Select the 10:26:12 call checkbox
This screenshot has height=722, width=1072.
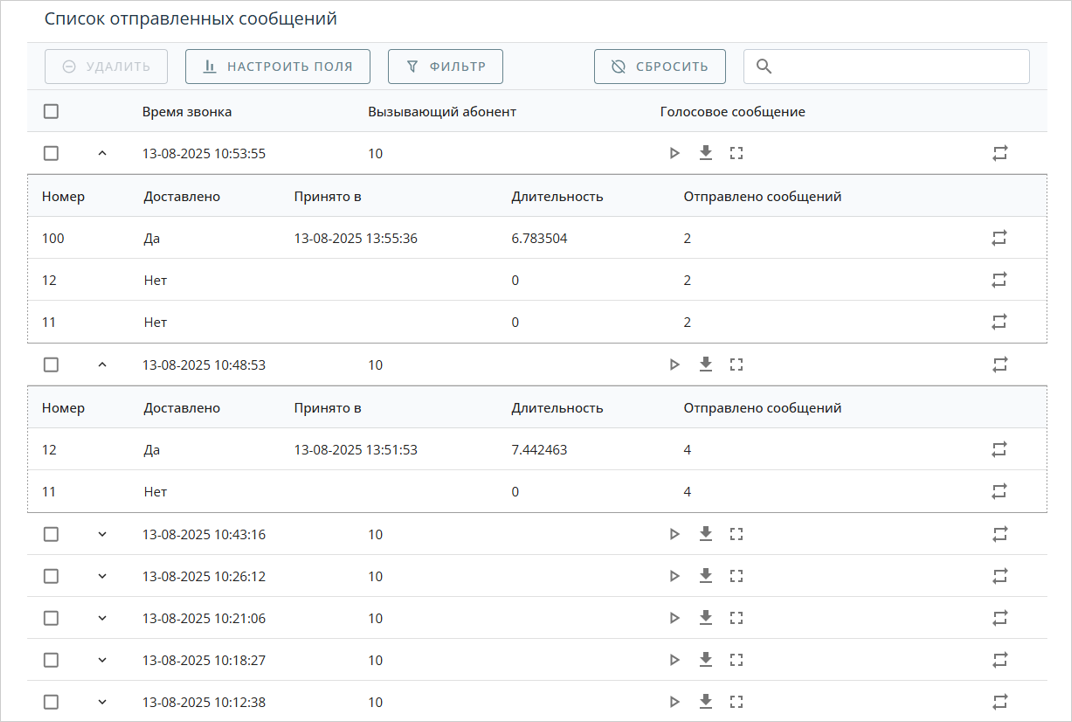click(51, 577)
